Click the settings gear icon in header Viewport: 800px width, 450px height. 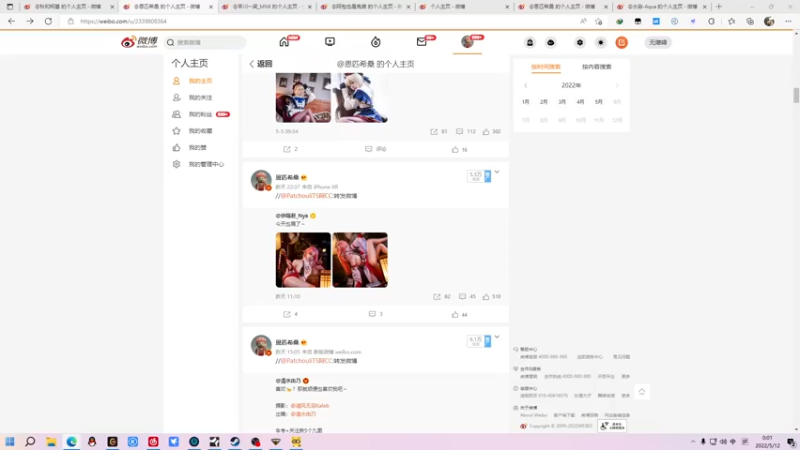pyautogui.click(x=580, y=42)
